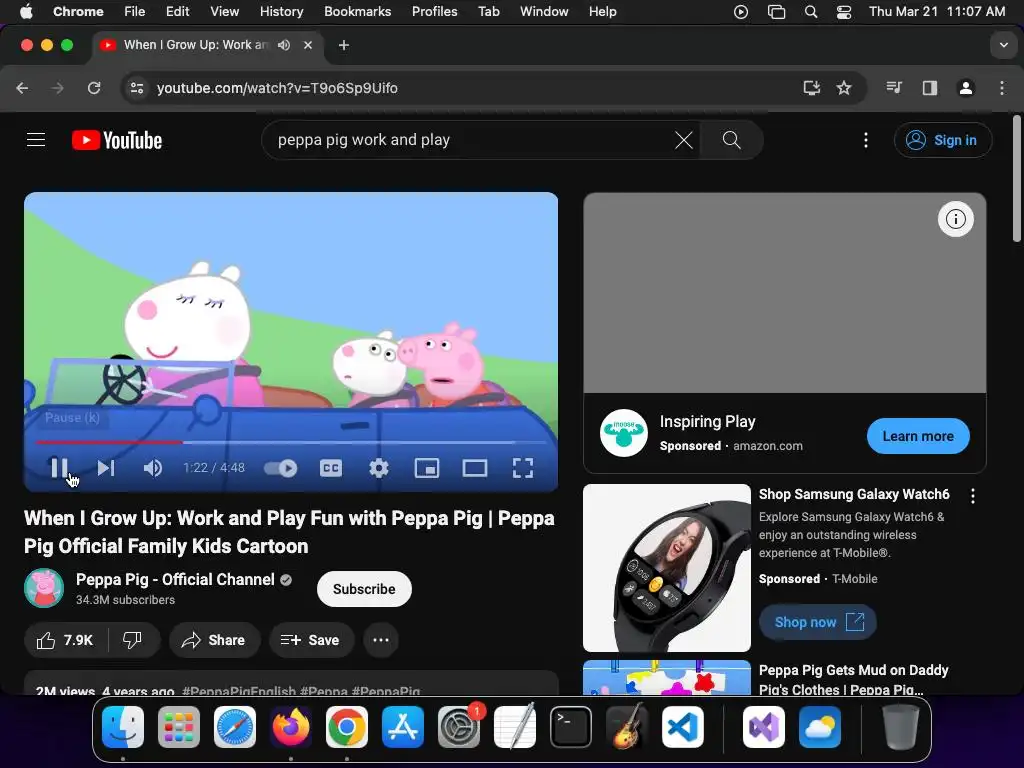View site information icon in address bar
Viewport: 1024px width, 768px height.
pos(136,88)
